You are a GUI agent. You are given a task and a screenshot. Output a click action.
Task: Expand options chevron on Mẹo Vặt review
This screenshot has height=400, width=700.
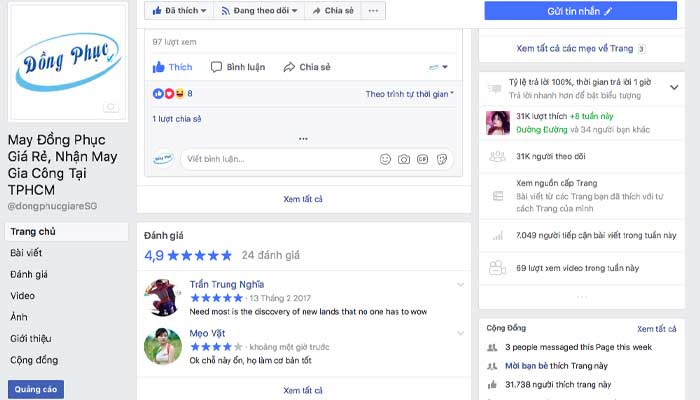pyautogui.click(x=460, y=333)
